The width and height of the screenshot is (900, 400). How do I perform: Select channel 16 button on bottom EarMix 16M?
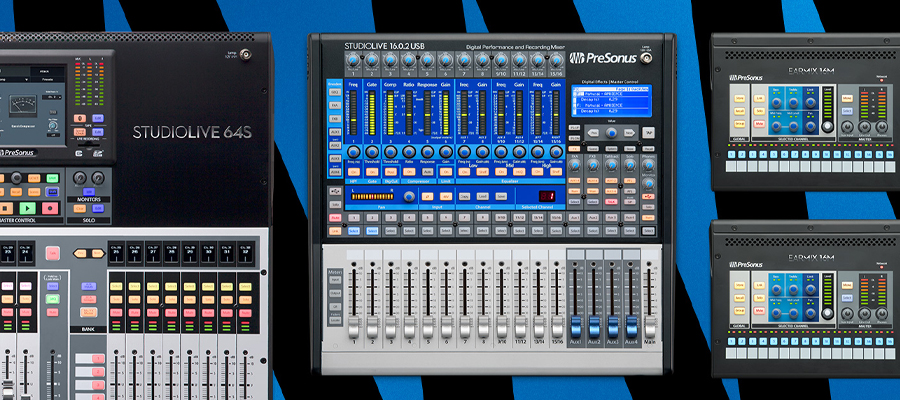(890, 341)
